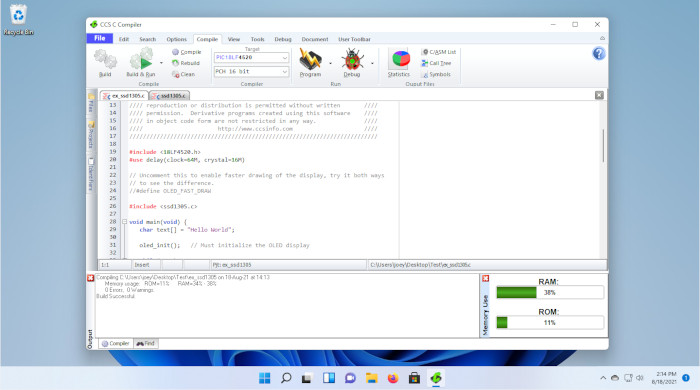
Task: Click the Clean button
Action: point(183,75)
